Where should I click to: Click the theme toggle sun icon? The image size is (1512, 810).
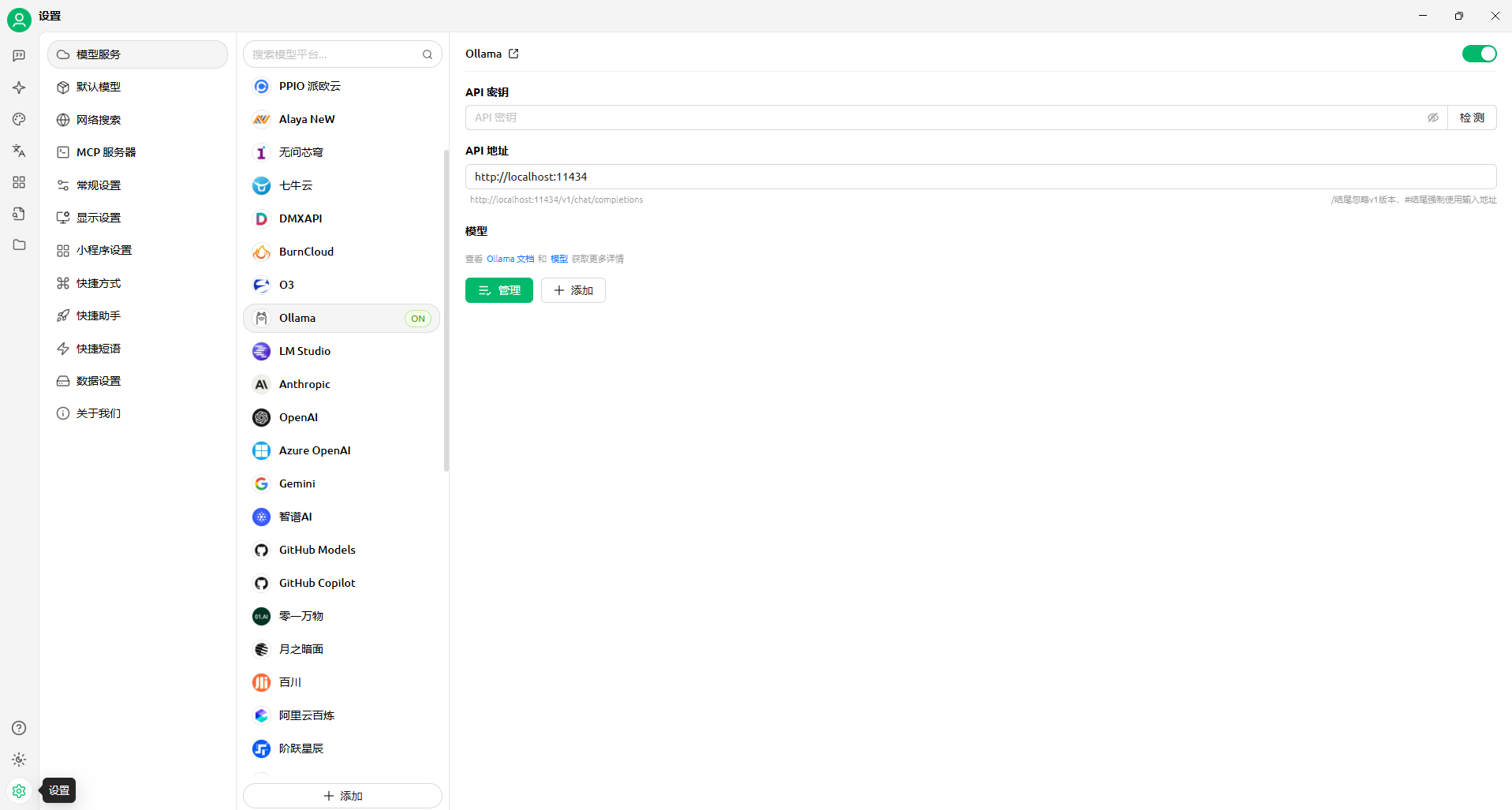point(19,760)
